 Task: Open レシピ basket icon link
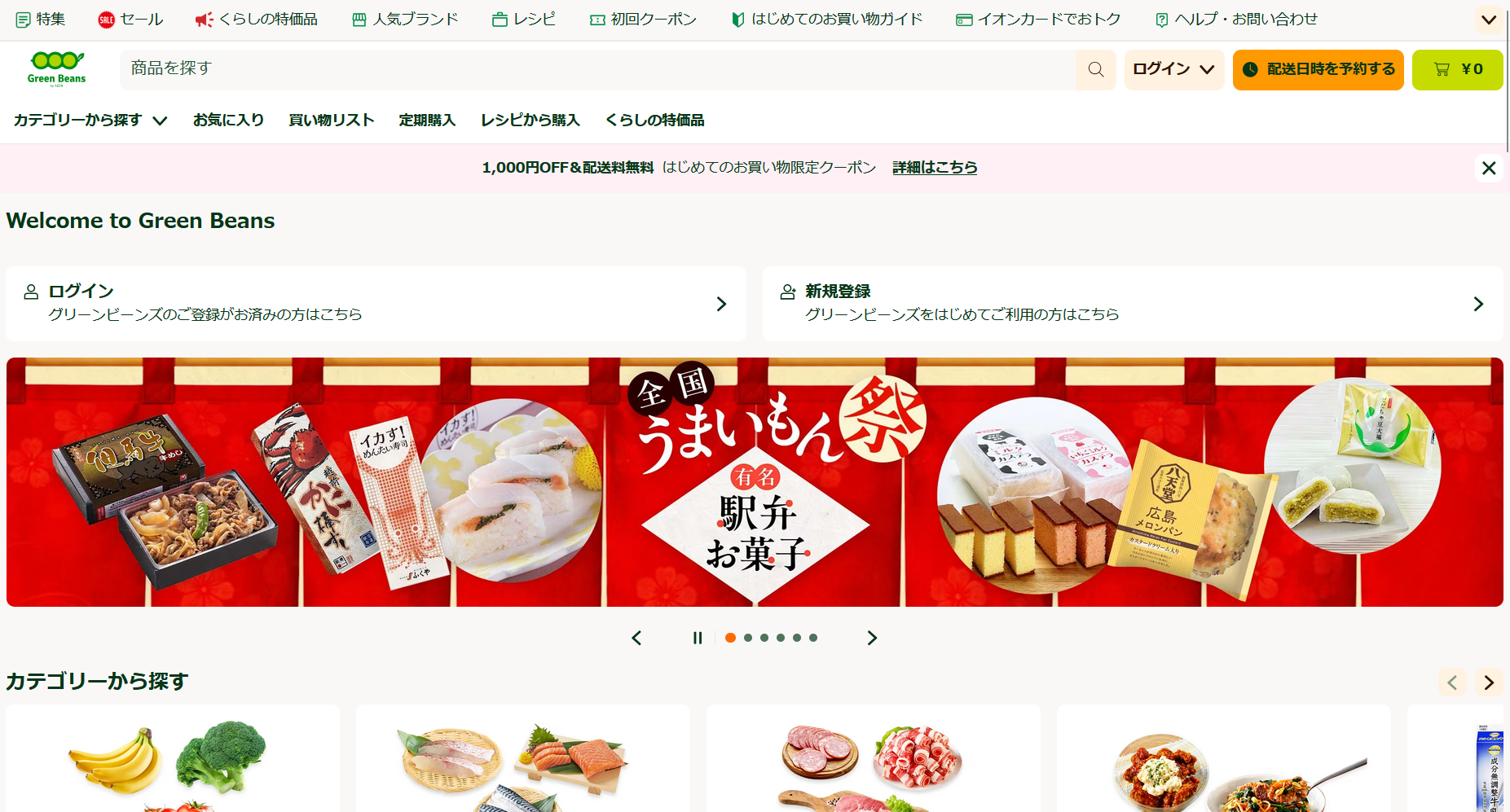pyautogui.click(x=524, y=20)
